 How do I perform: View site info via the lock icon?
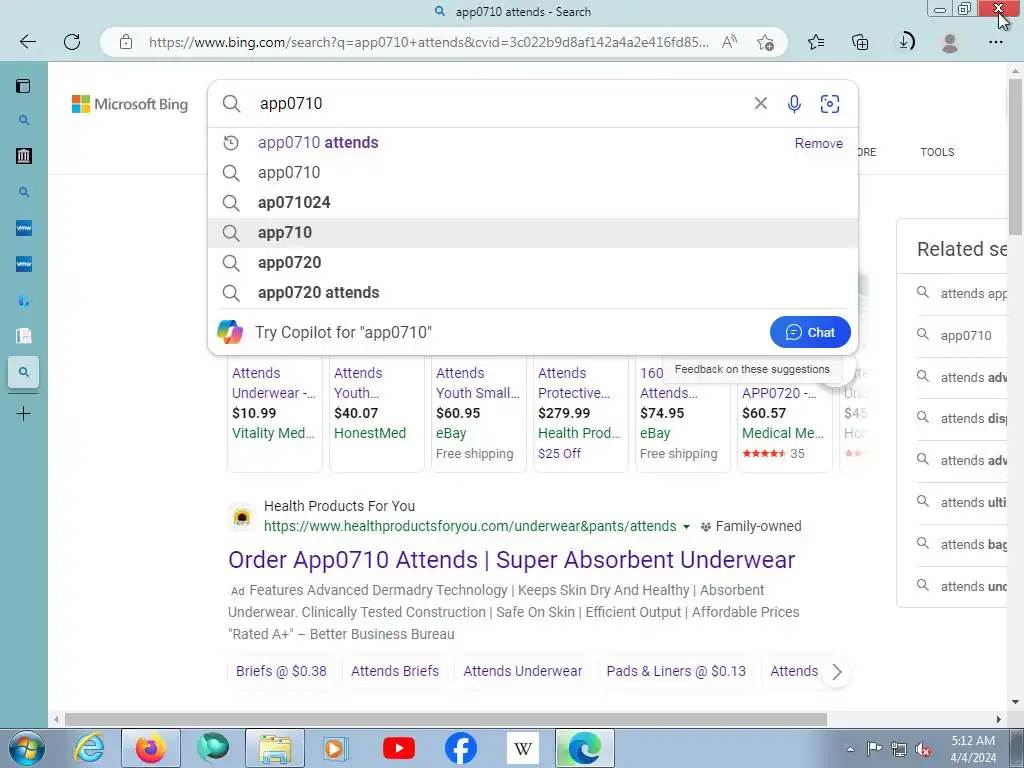point(126,42)
